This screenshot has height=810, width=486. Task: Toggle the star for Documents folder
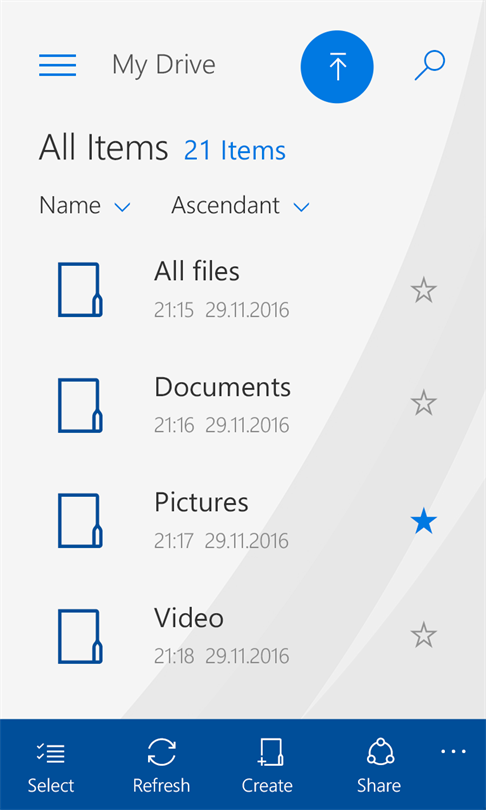424,403
